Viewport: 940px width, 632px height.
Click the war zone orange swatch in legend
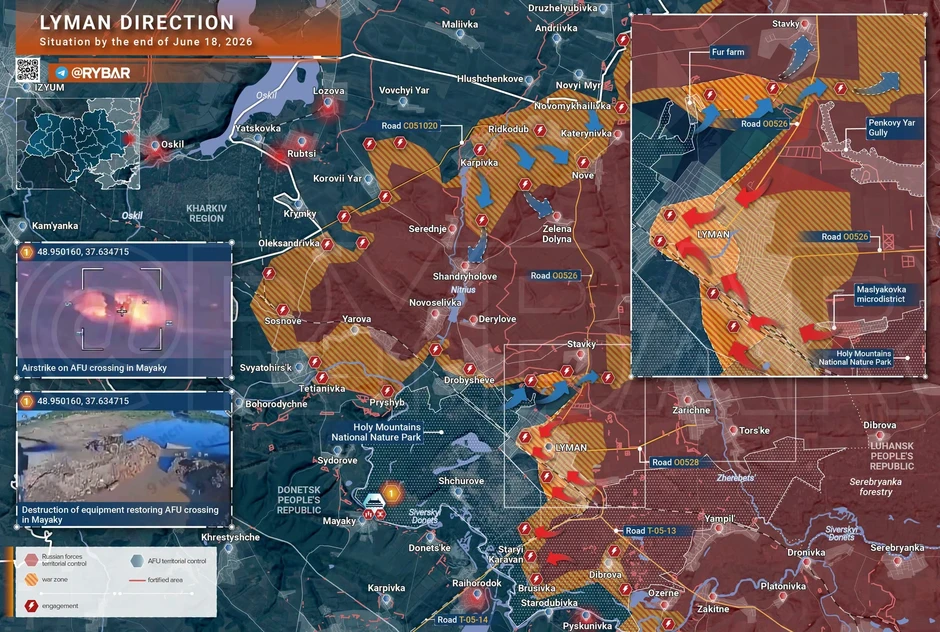tap(31, 580)
